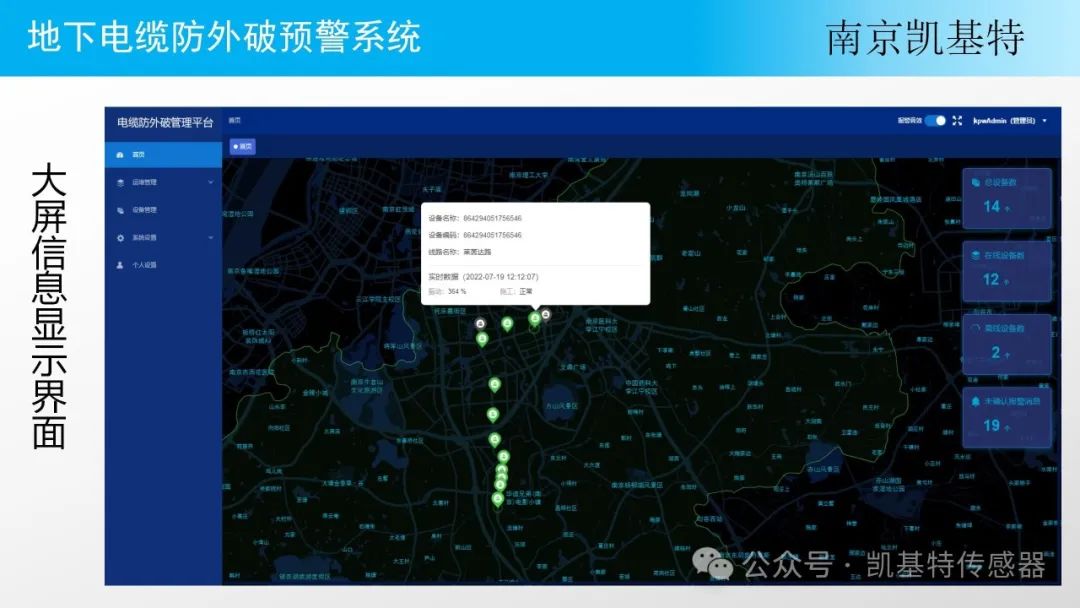Select the 个人设置 user profile icon
The image size is (1080, 608).
pyautogui.click(x=120, y=266)
